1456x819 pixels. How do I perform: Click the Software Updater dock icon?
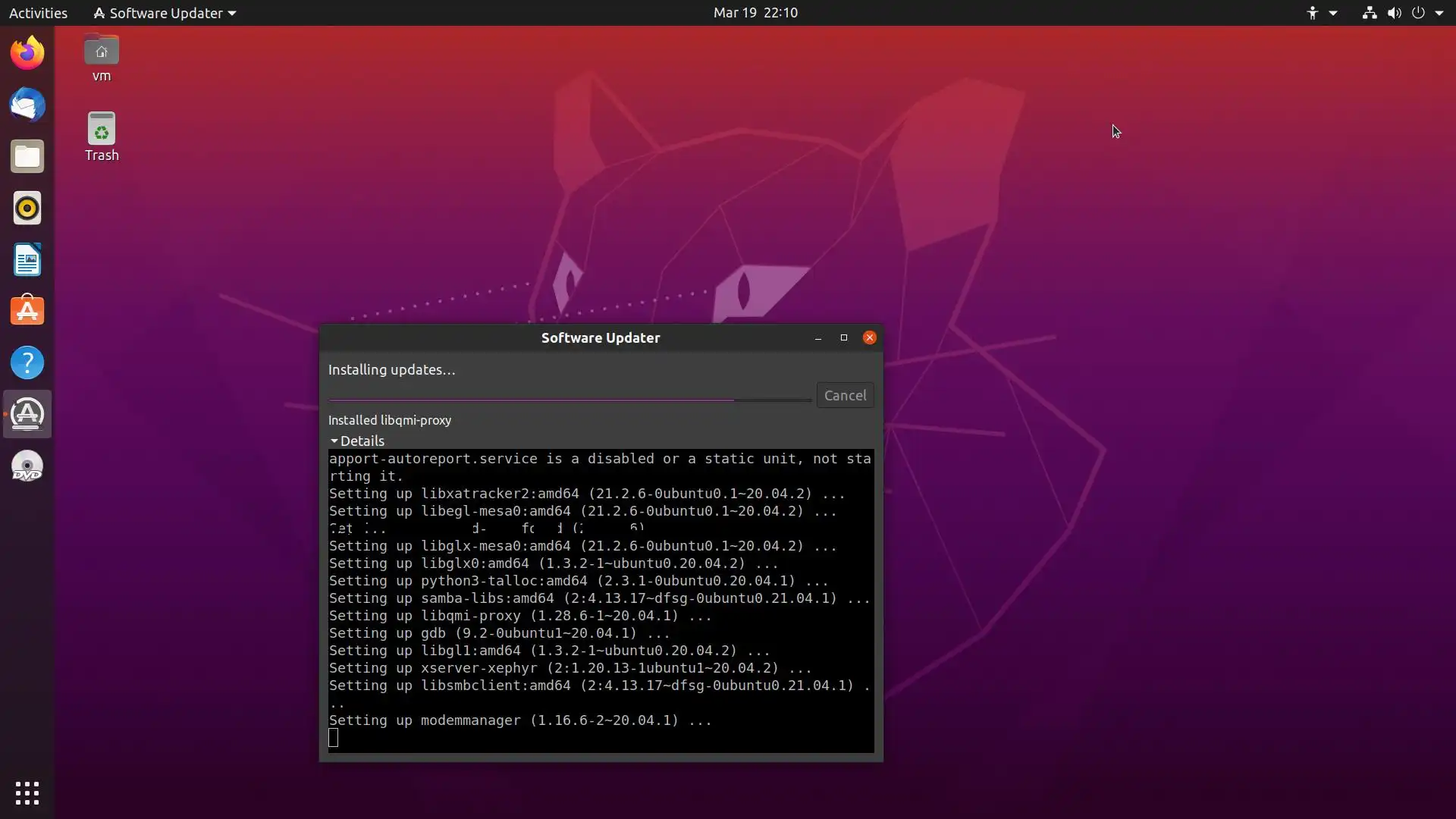pos(27,414)
